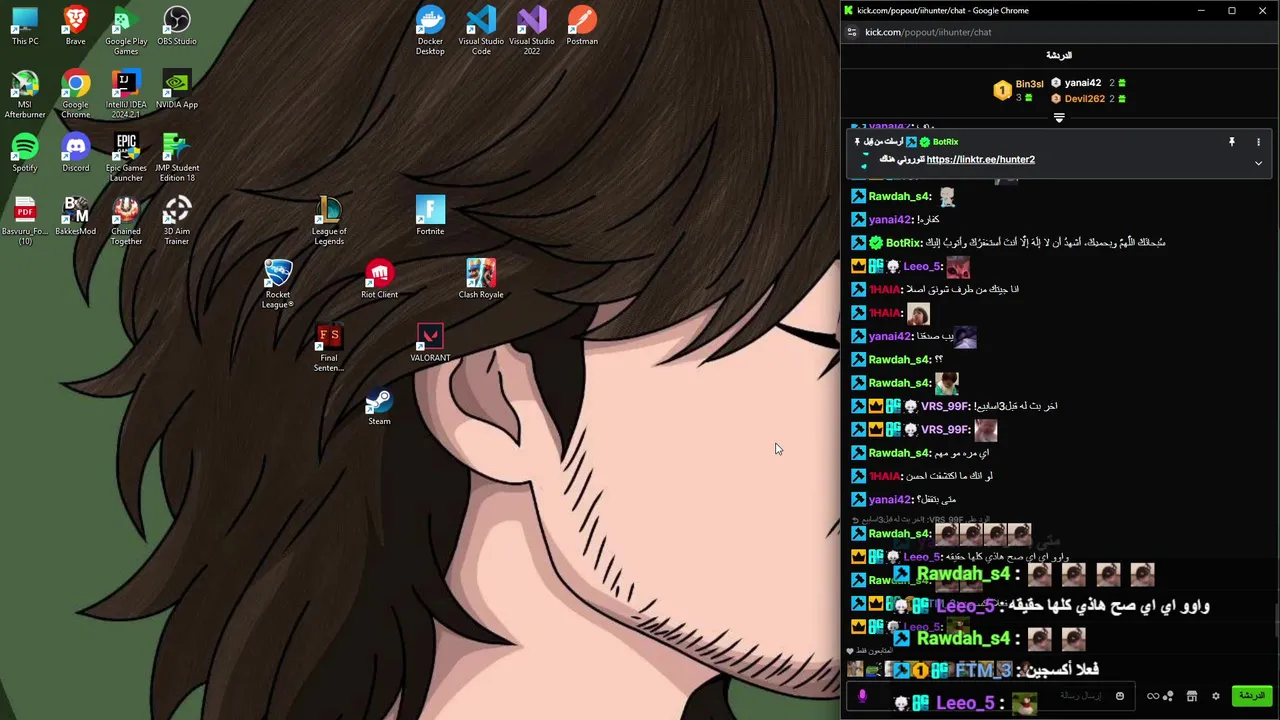Open the linktr.ee/hunter2 link in pinned message
The height and width of the screenshot is (720, 1280).
(980, 160)
